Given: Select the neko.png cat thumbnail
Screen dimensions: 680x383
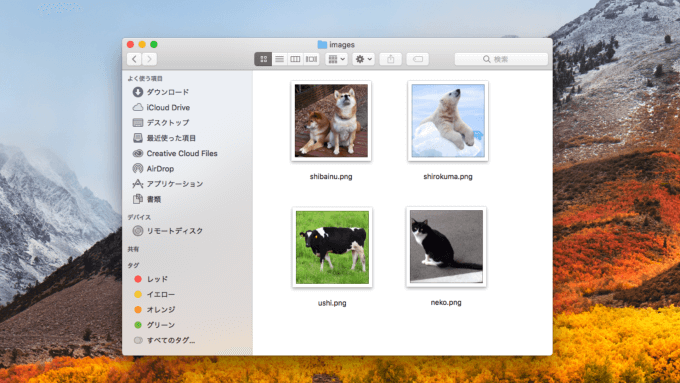Looking at the screenshot, I should click(x=446, y=247).
